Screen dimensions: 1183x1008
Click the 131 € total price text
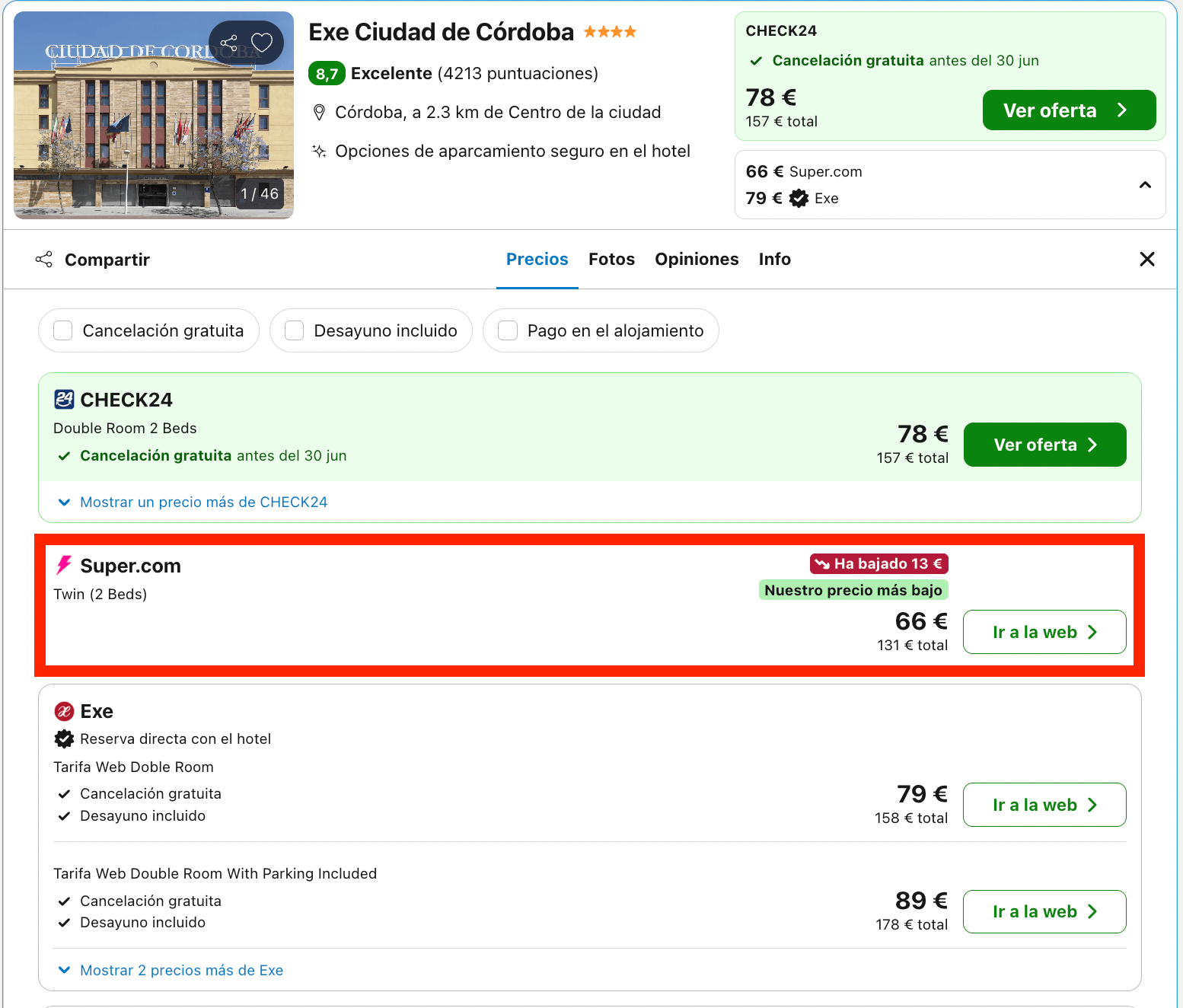click(x=912, y=646)
